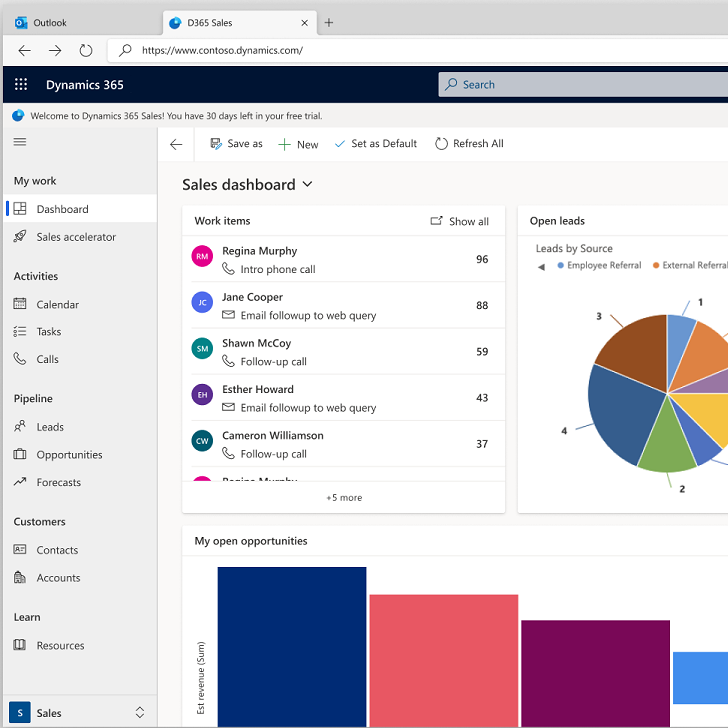Click the SM avatar for Shawn McCoy
Image resolution: width=728 pixels, height=728 pixels.
click(x=202, y=348)
